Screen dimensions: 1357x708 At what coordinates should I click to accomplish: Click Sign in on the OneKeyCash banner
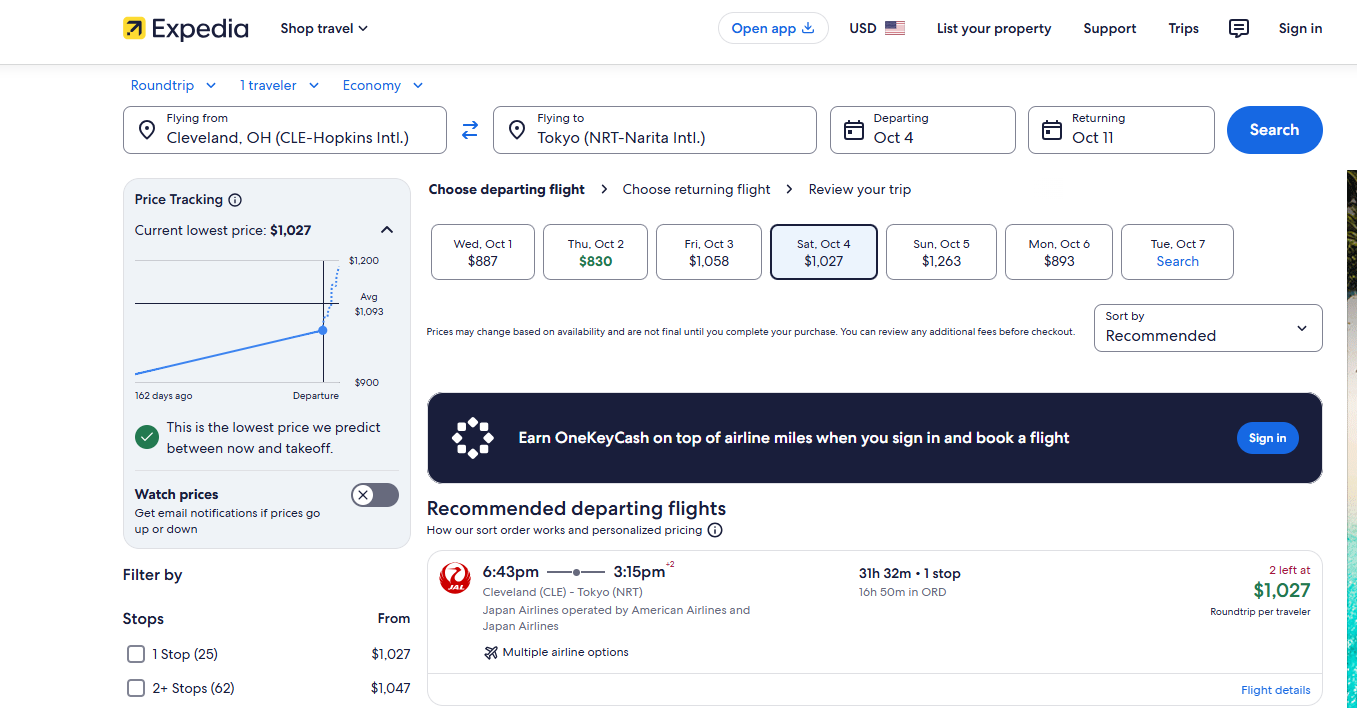tap(1268, 438)
